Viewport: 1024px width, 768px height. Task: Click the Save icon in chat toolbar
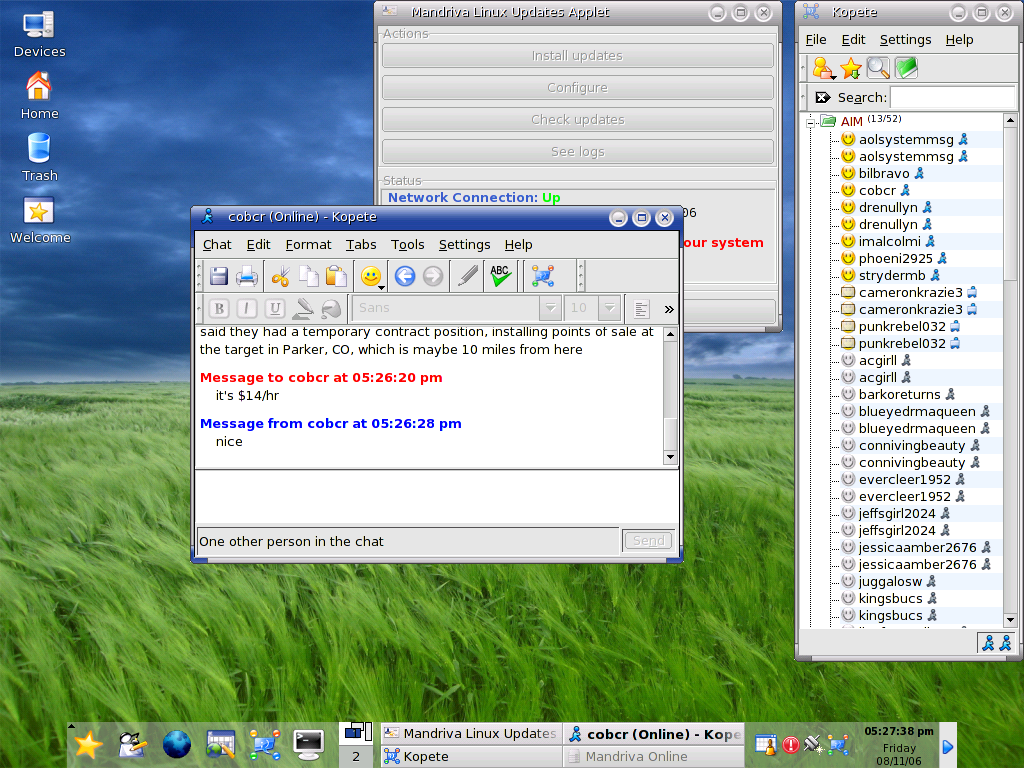[x=219, y=276]
